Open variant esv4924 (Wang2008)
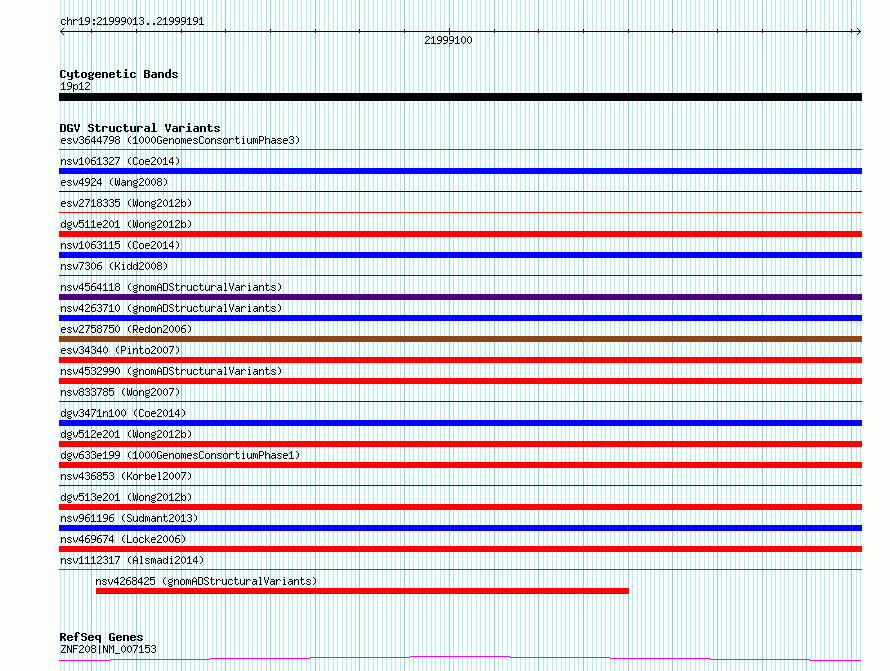890x671 pixels. pos(114,182)
